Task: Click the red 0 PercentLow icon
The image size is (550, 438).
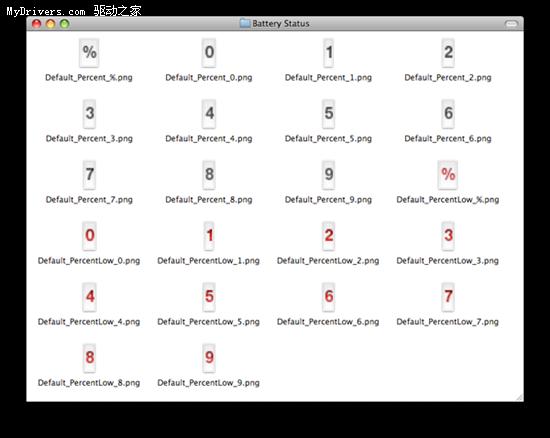Action: 89,236
